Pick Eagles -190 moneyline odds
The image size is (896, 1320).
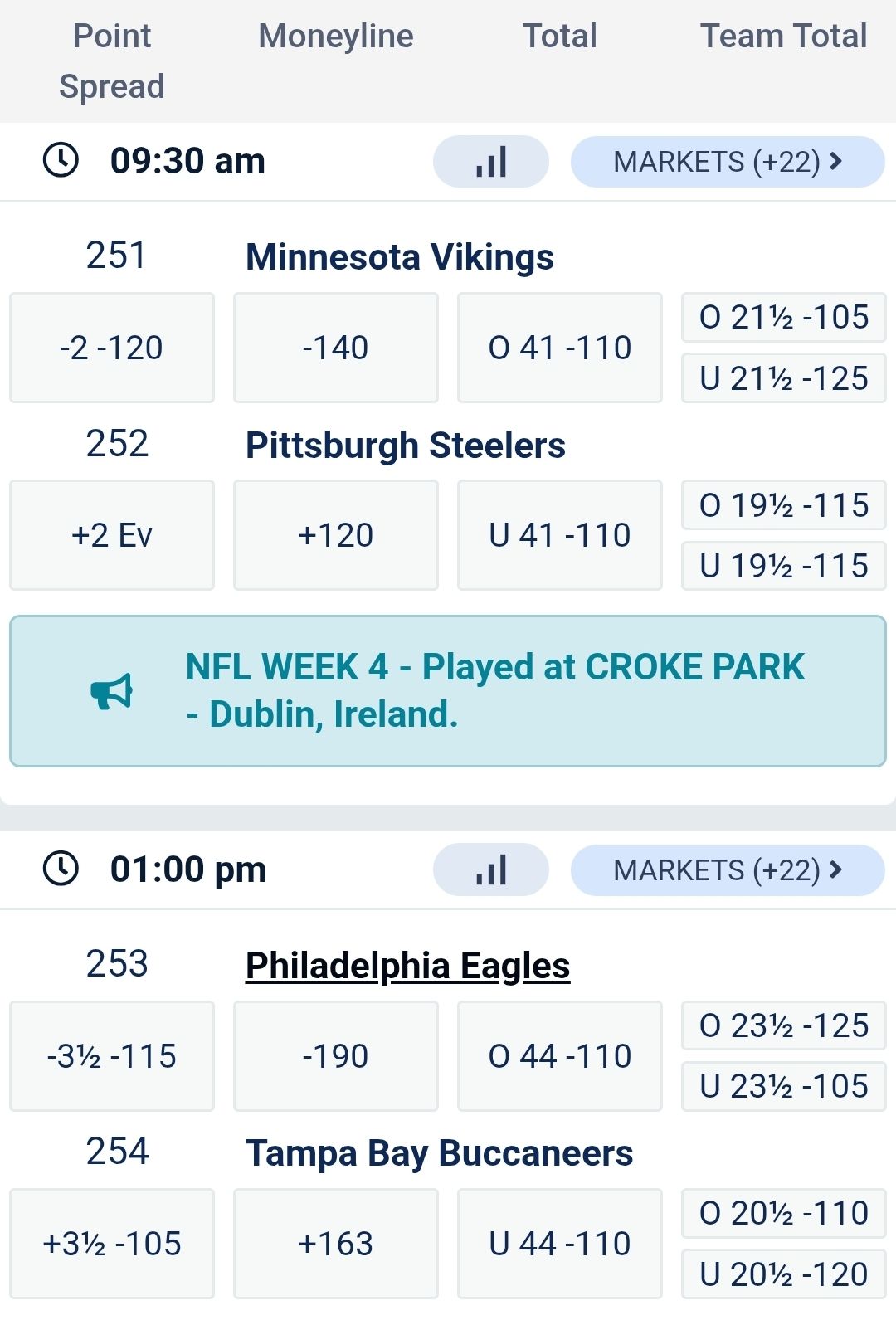pos(336,1056)
